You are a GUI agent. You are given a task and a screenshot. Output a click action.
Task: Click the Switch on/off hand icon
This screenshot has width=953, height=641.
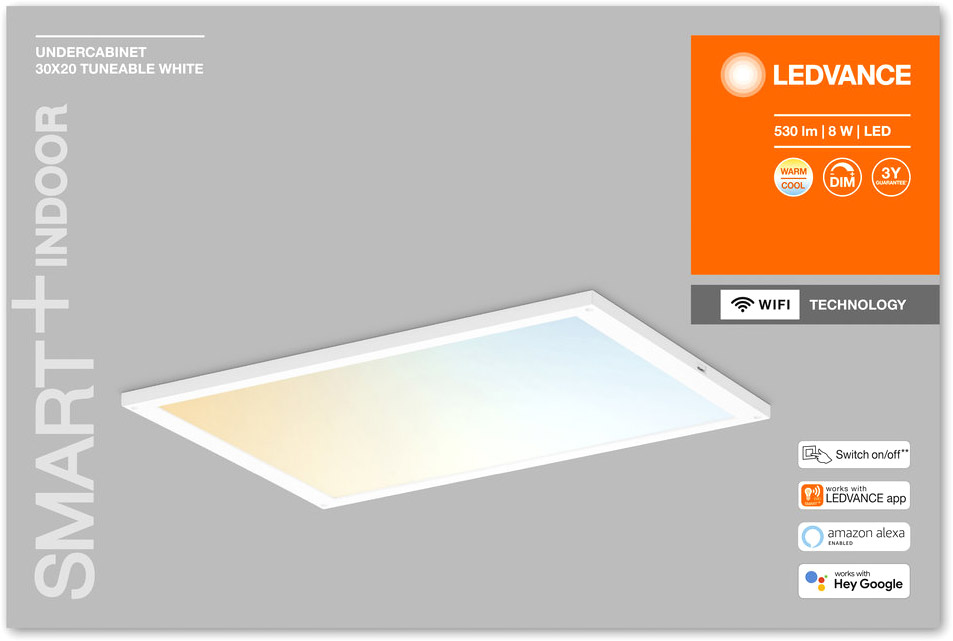[816, 454]
